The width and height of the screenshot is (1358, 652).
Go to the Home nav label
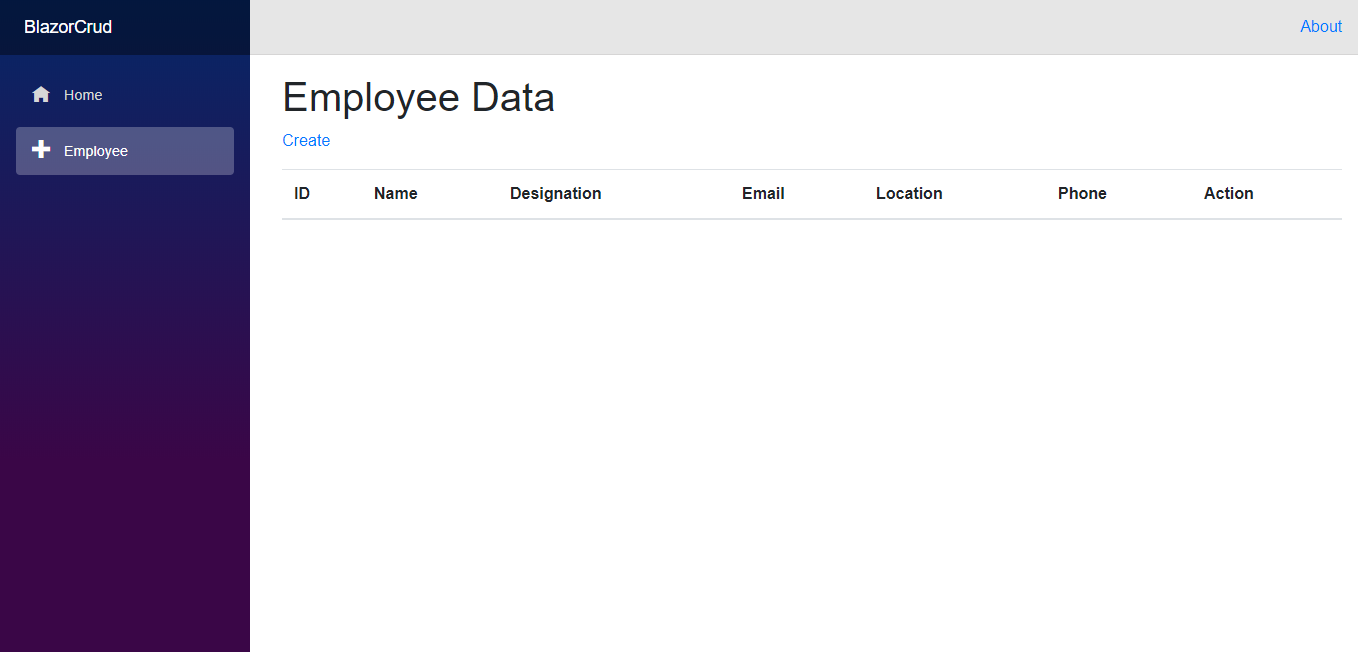coord(83,95)
